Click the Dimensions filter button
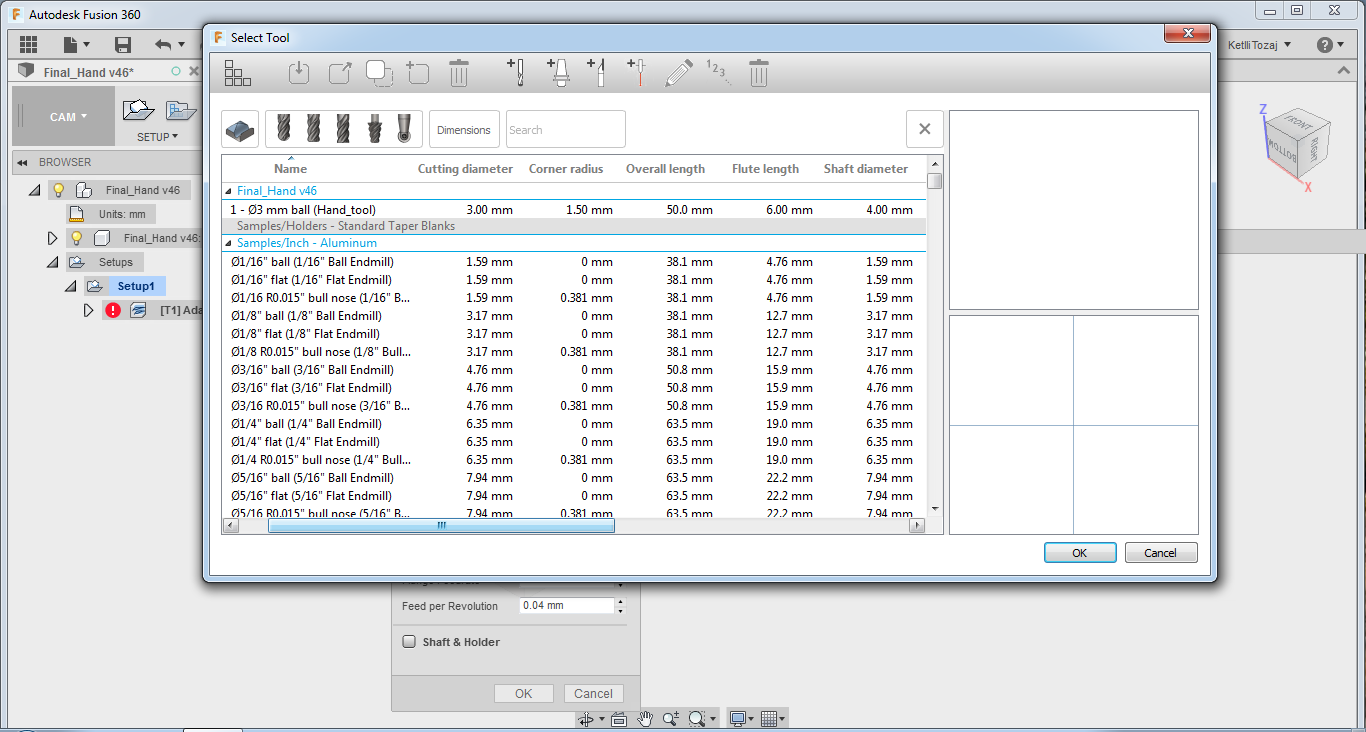This screenshot has width=1366, height=732. tap(464, 129)
